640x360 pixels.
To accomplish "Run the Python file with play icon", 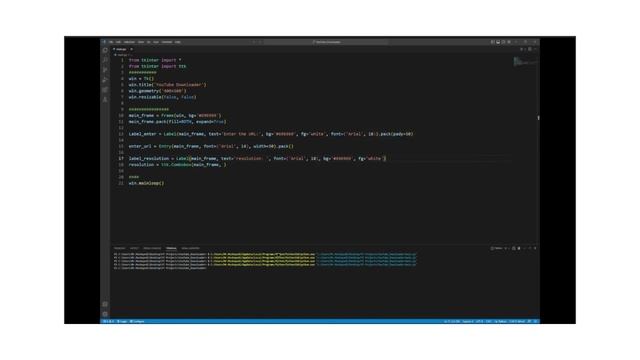I will (x=522, y=49).
